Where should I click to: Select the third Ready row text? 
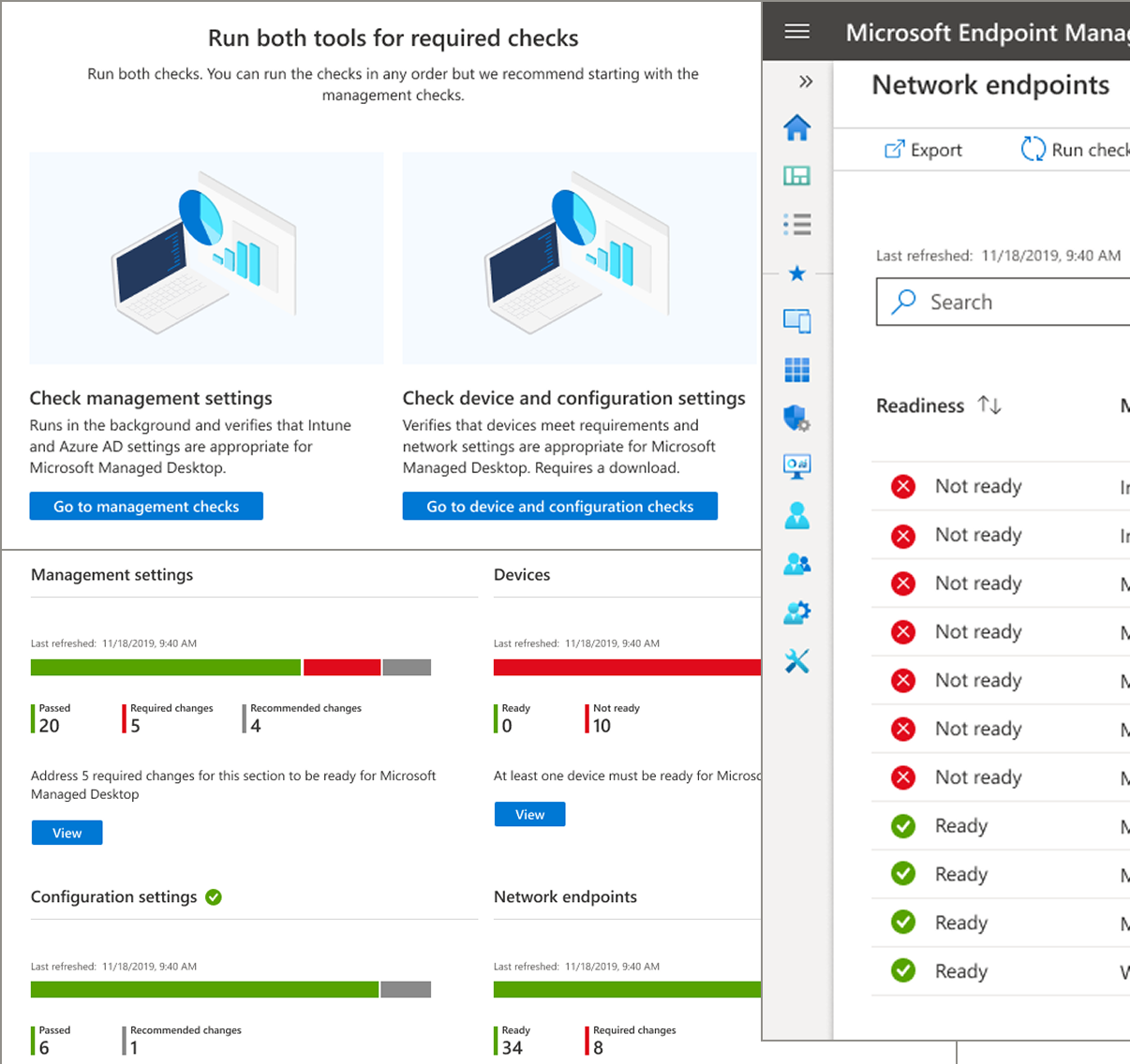(x=961, y=924)
